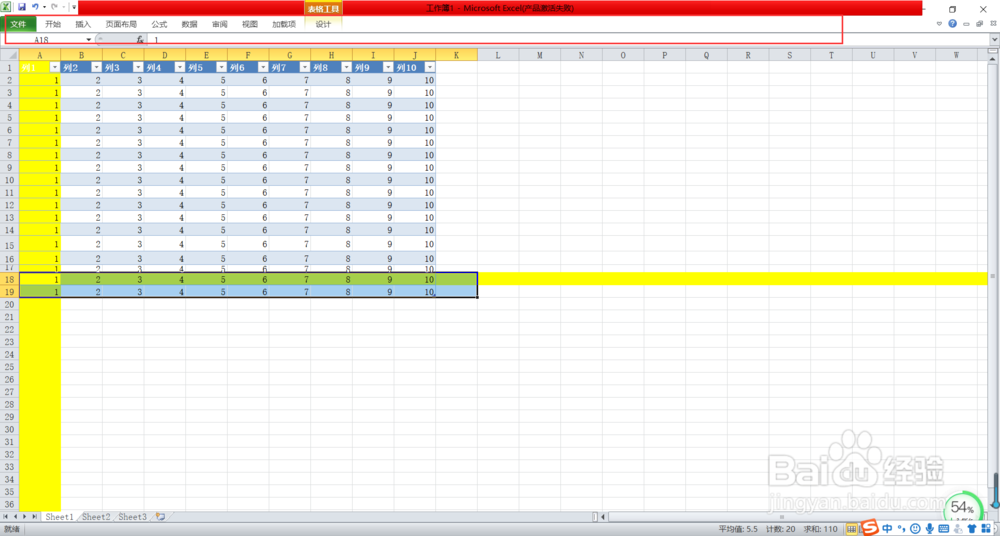Open filter dropdown for 列8
This screenshot has width=1000, height=536.
point(346,67)
